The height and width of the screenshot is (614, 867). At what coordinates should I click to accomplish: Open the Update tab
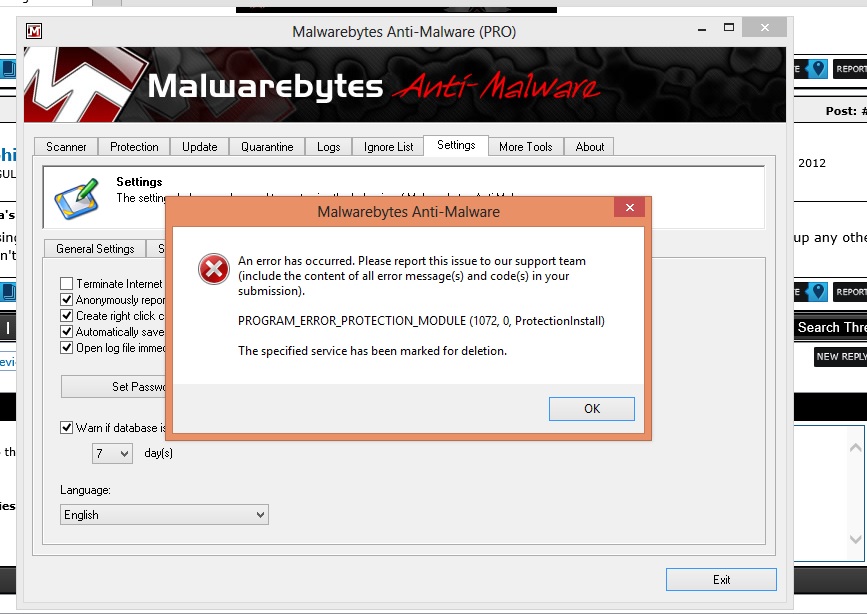click(200, 147)
